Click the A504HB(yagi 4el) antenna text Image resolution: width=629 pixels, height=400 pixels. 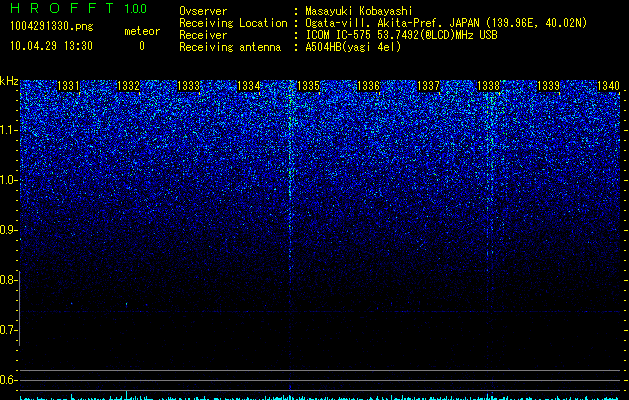coord(353,47)
